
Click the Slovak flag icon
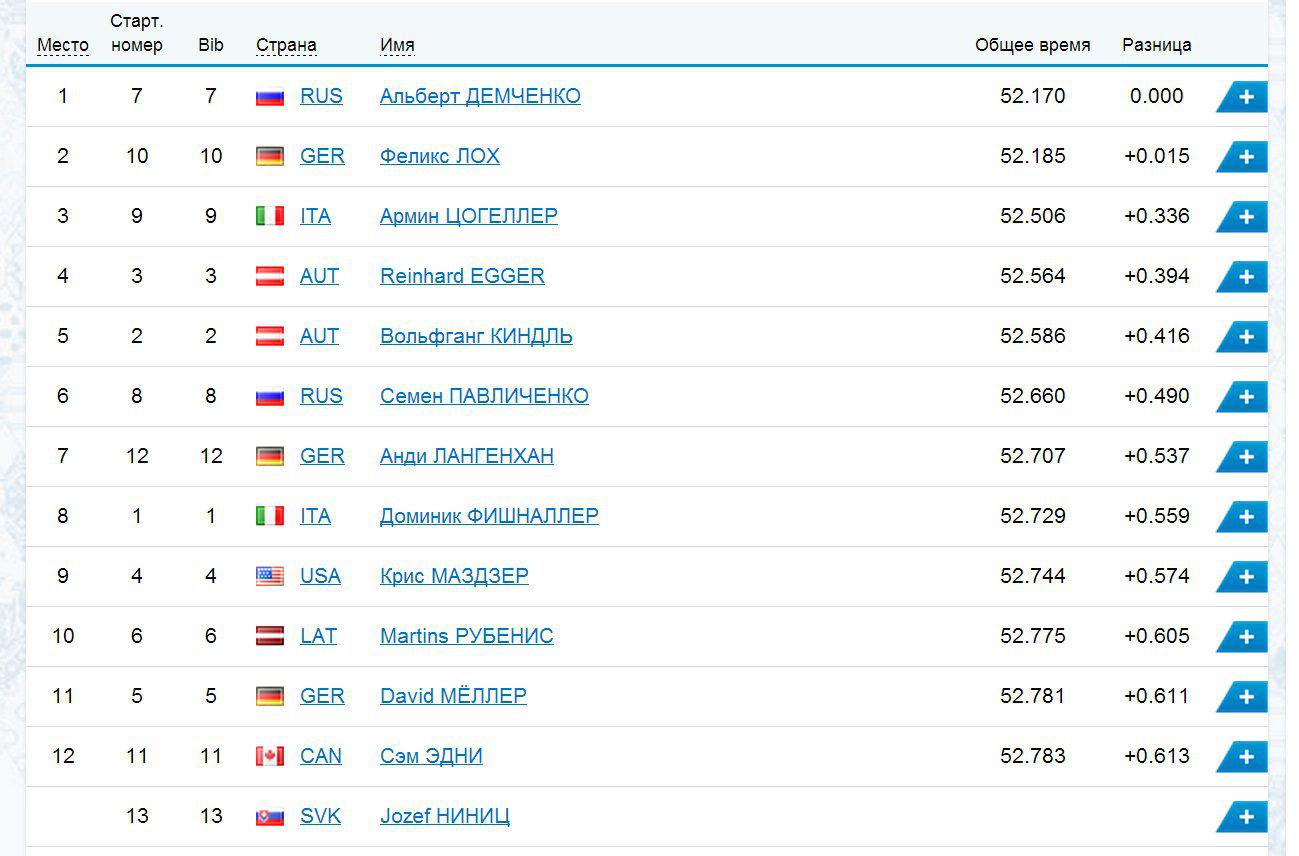(270, 817)
